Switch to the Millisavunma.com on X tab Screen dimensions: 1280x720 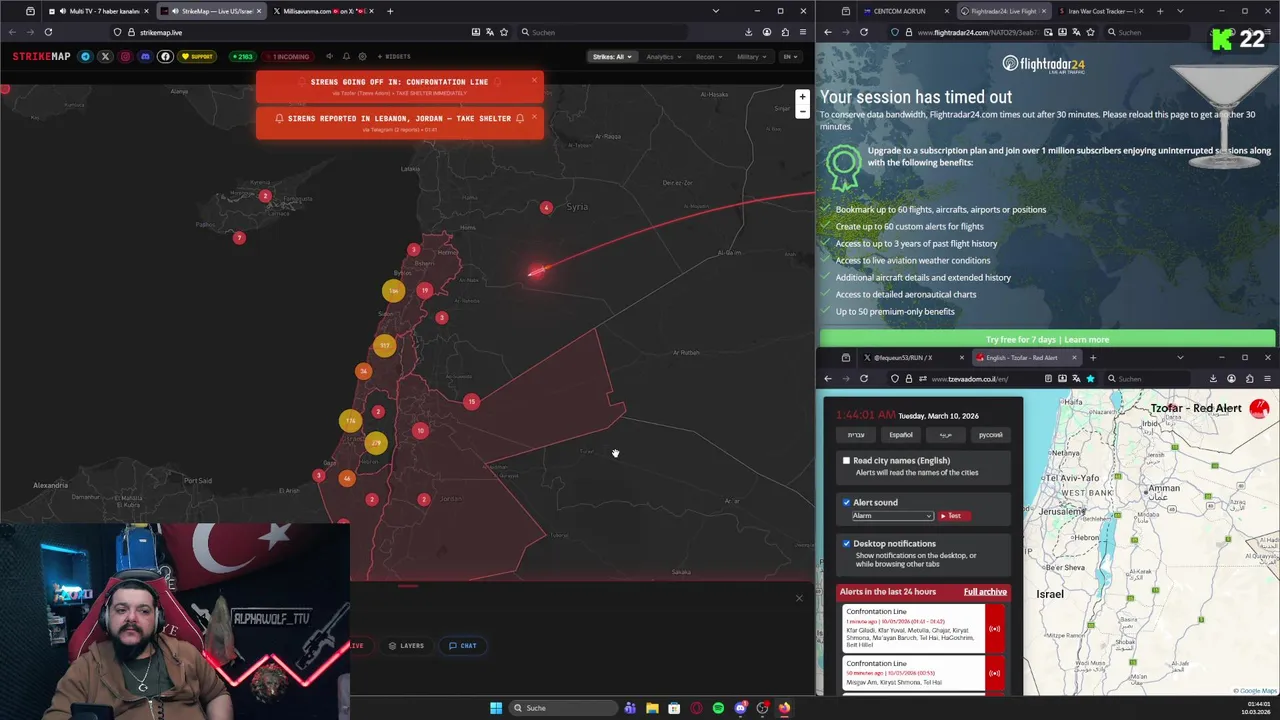point(322,11)
